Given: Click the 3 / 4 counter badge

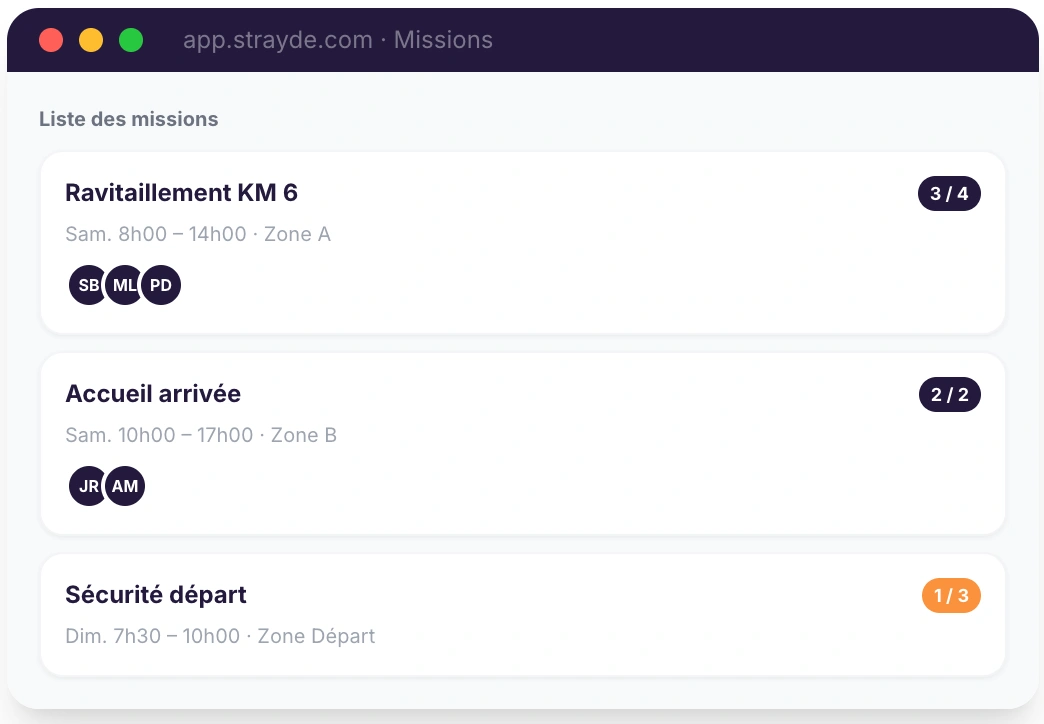Looking at the screenshot, I should pyautogui.click(x=949, y=193).
